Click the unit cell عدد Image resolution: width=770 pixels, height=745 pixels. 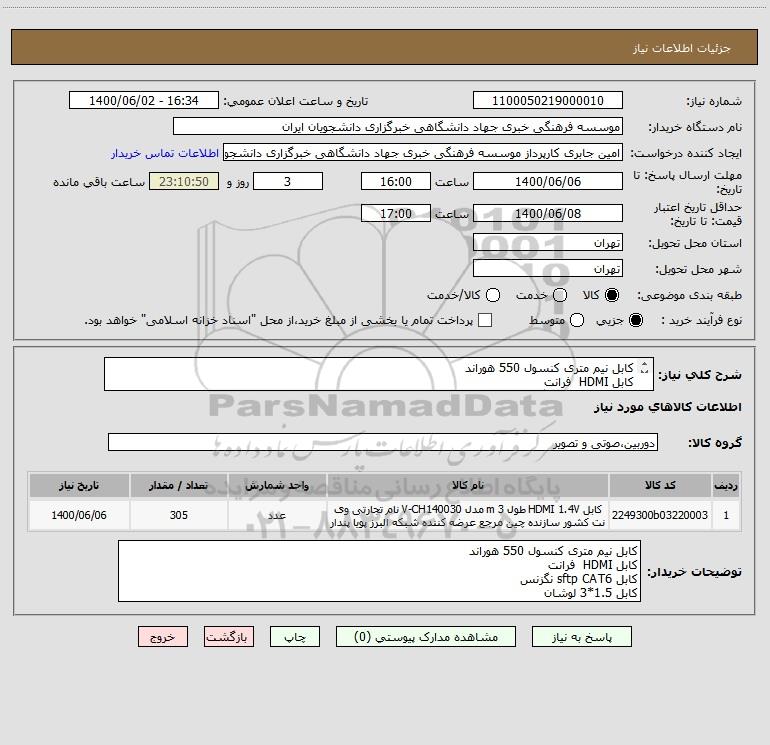click(x=277, y=515)
